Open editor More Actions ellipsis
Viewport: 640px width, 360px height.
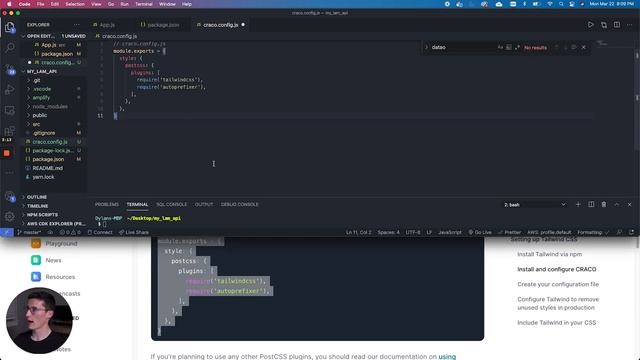point(630,25)
